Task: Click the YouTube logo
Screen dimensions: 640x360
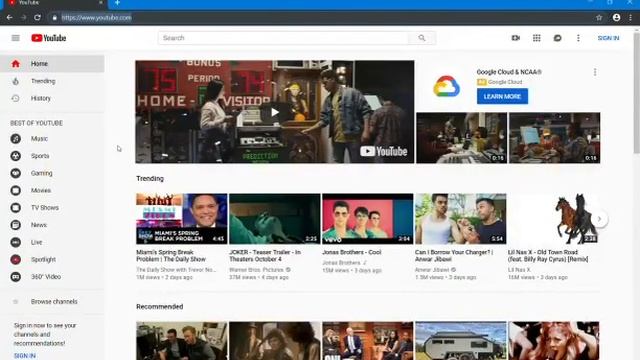Action: tap(49, 38)
